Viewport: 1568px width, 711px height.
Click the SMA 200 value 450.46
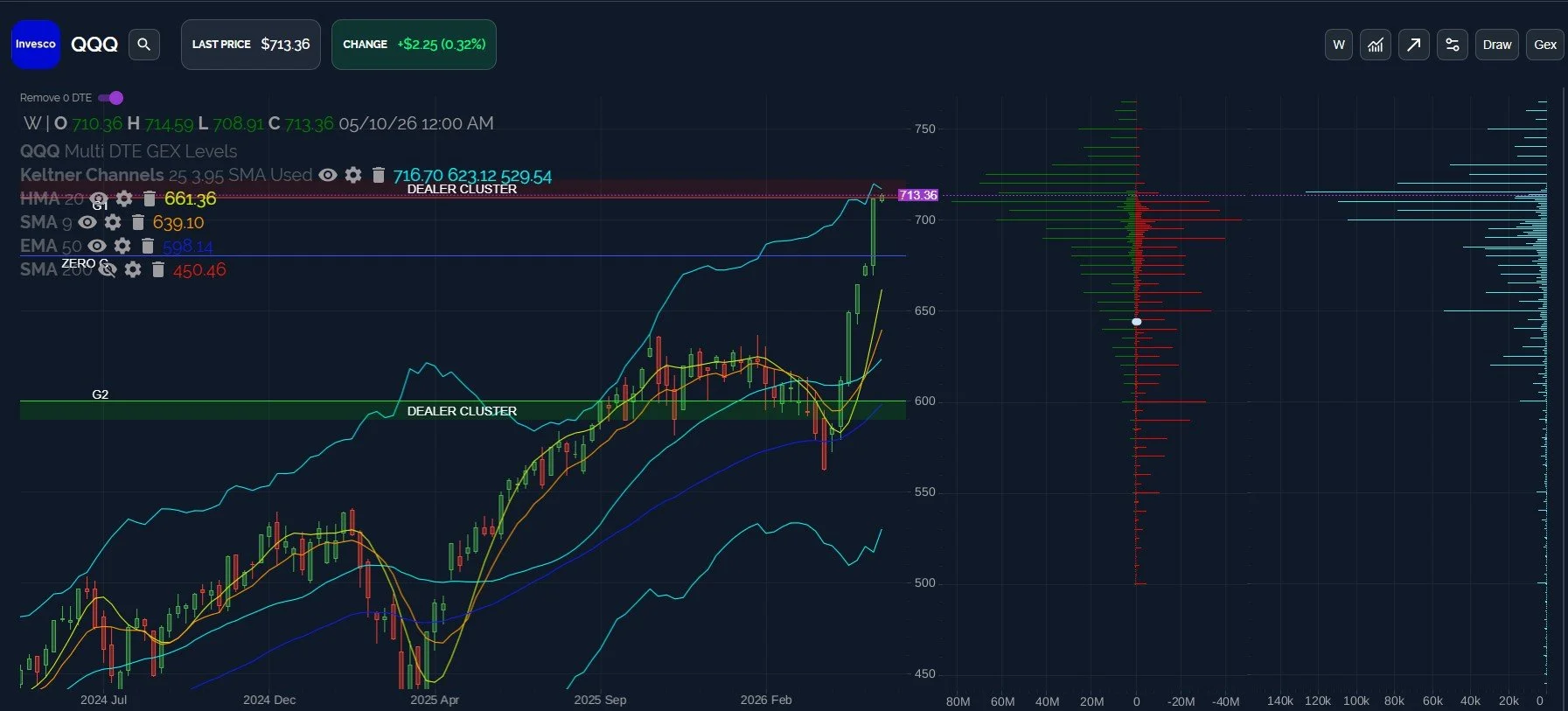tap(199, 270)
